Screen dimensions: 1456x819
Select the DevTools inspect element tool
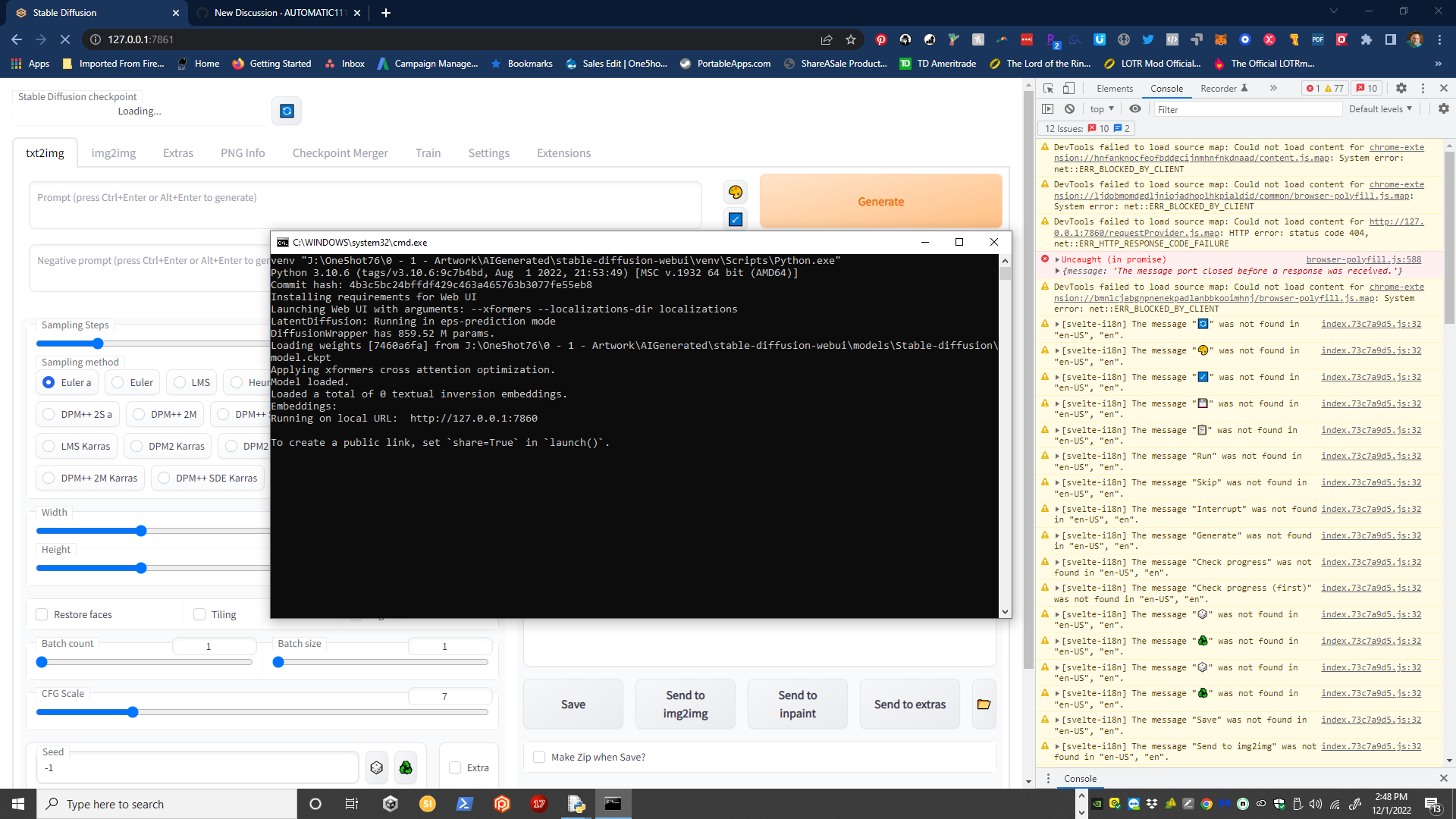coord(1049,88)
